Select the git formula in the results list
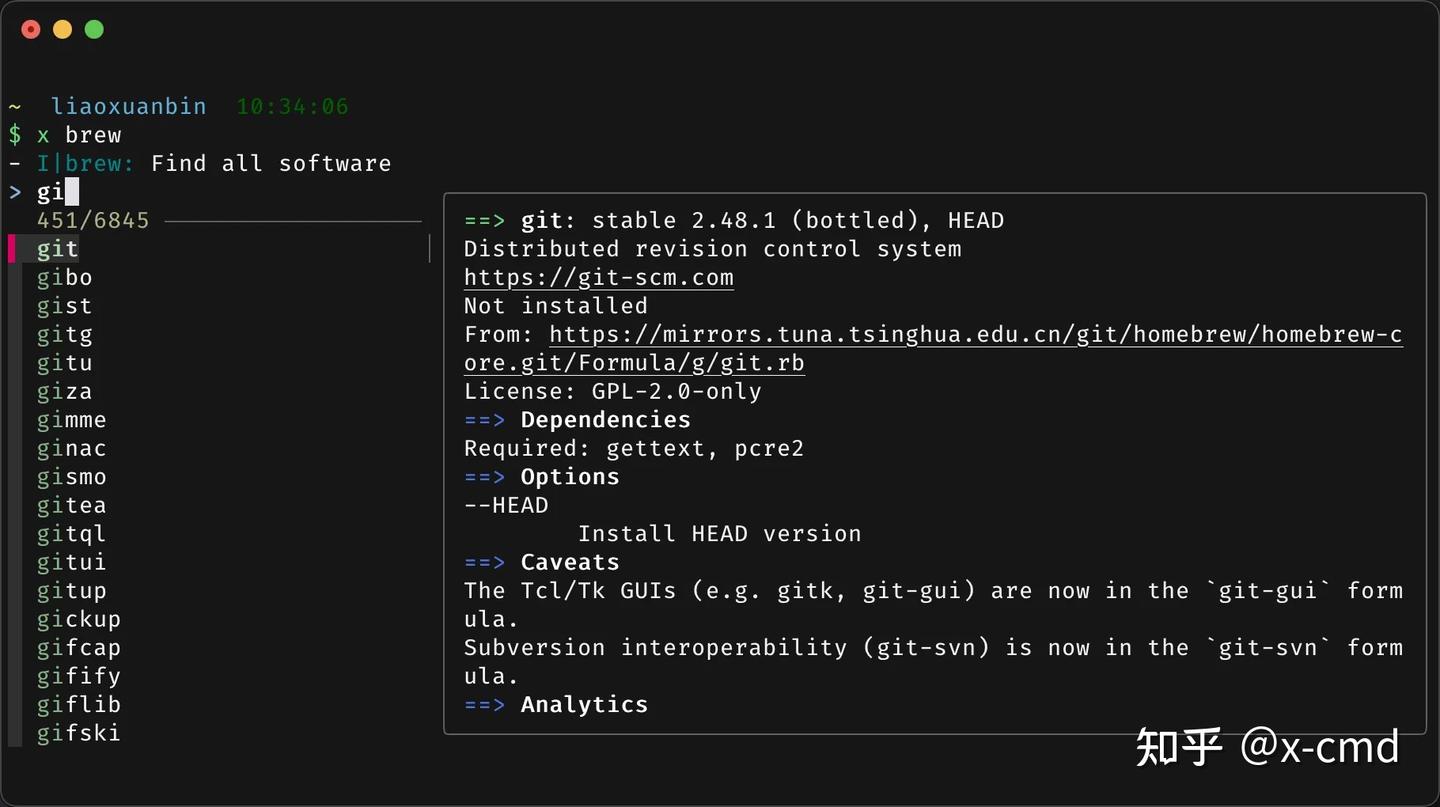 [x=57, y=248]
